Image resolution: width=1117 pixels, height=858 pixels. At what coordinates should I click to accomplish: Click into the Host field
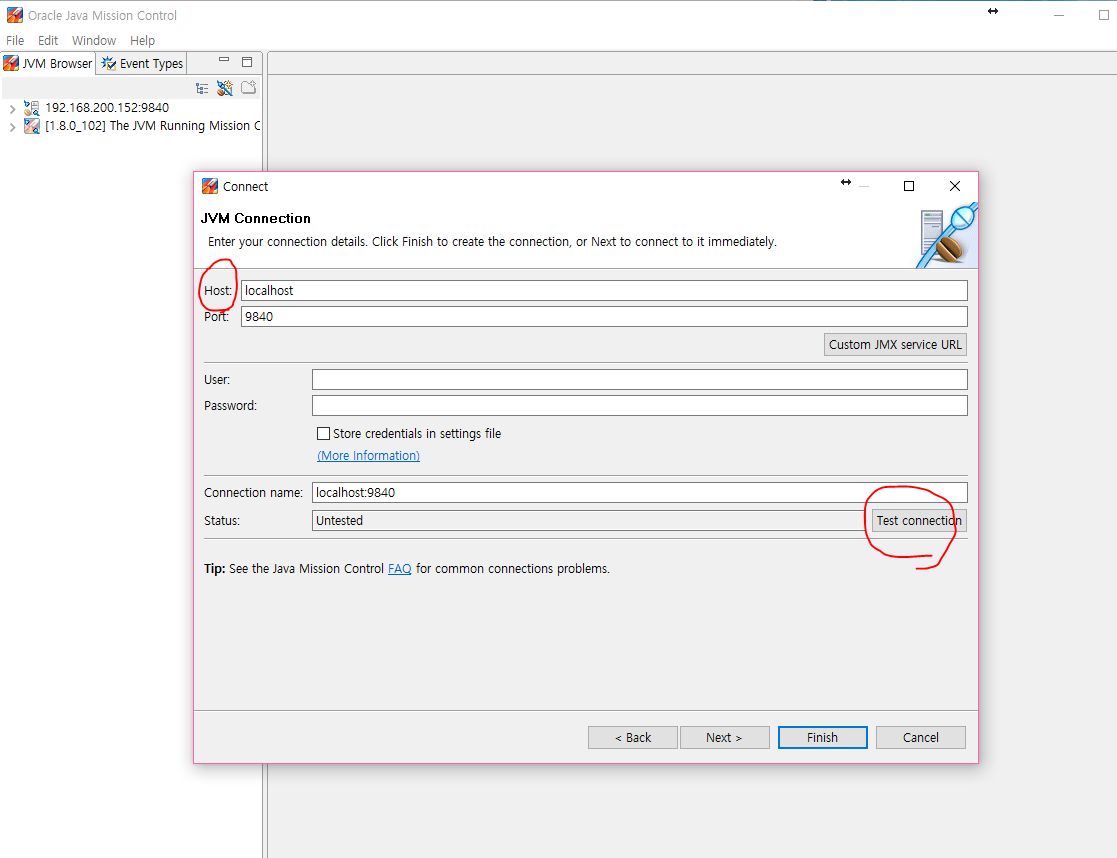[x=604, y=290]
